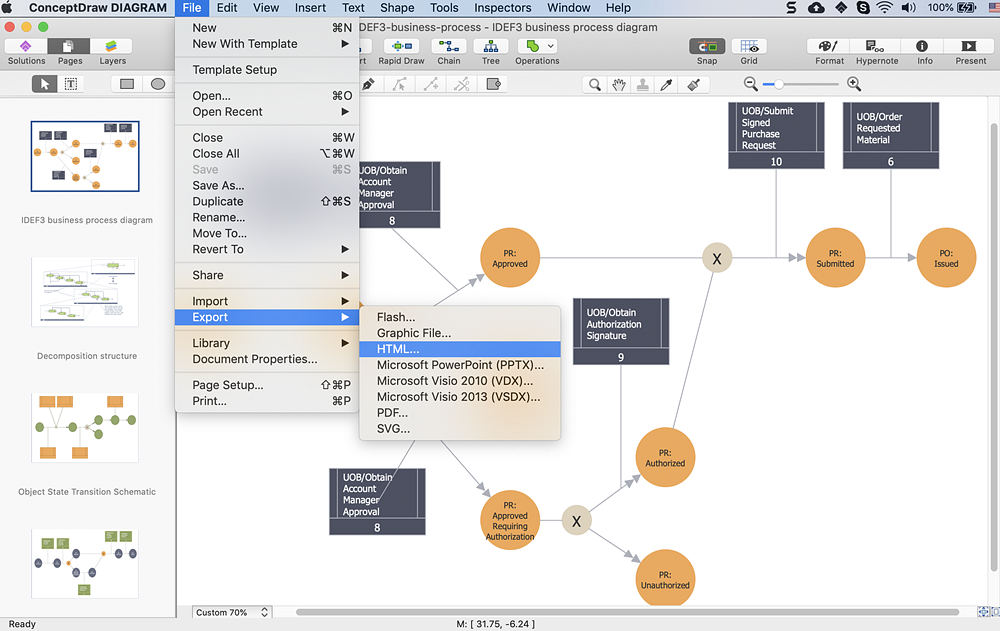Screen dimensions: 1000x631
Task: Expand the Operations dropdown
Action: coord(551,47)
